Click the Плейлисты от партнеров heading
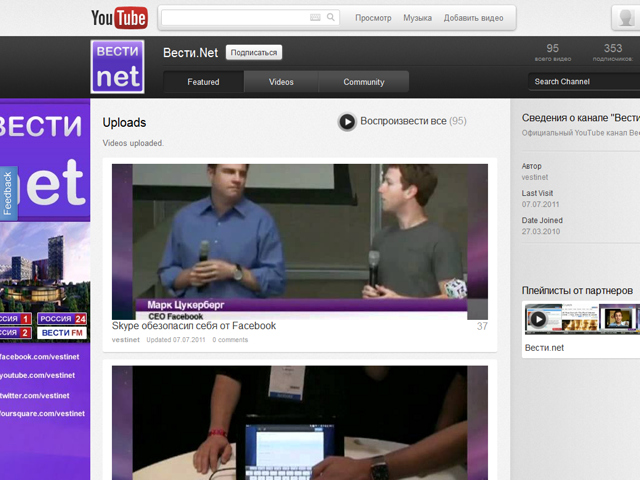Image resolution: width=640 pixels, height=480 pixels. pos(577,291)
